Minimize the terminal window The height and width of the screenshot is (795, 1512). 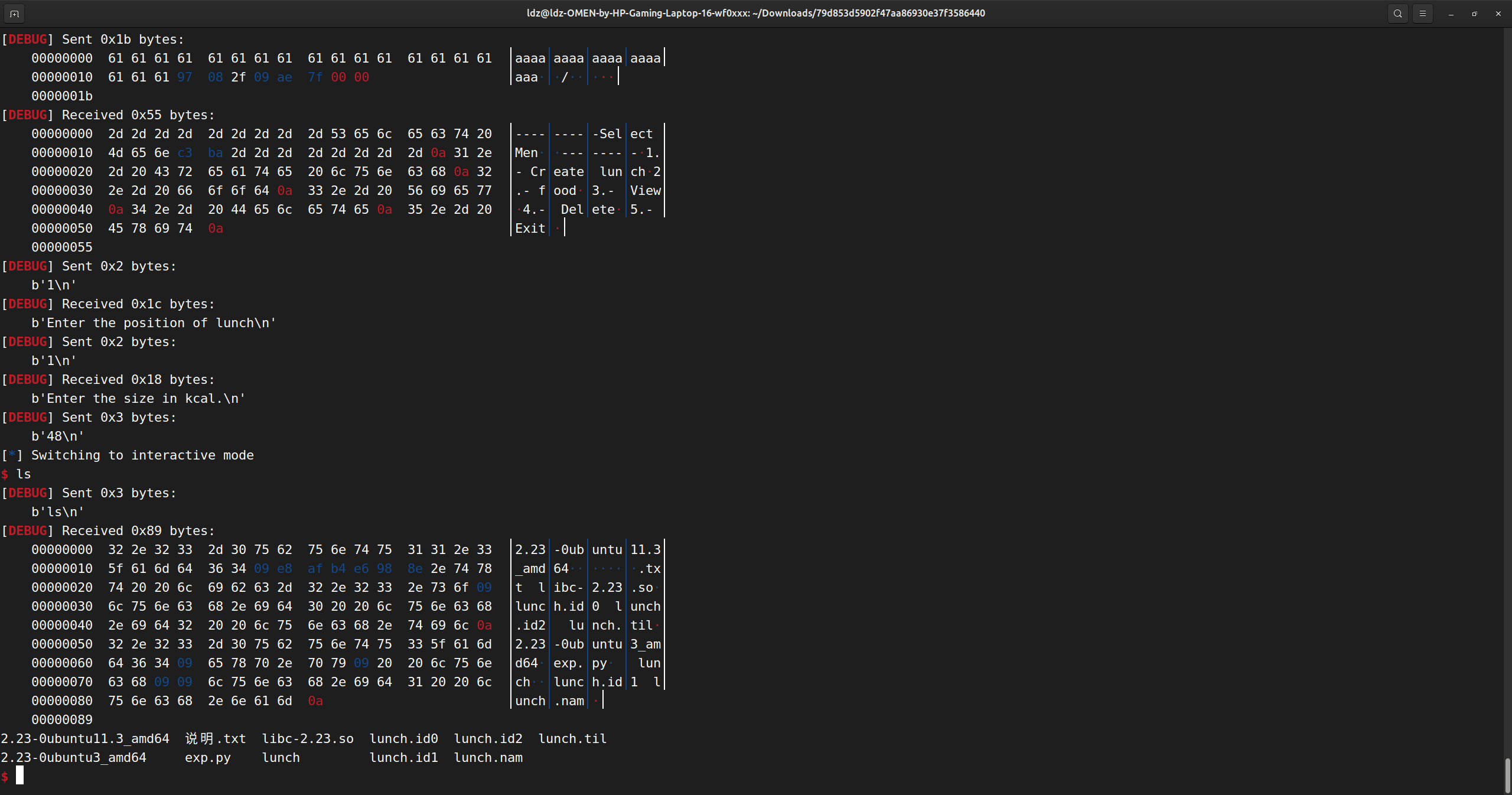point(1451,13)
